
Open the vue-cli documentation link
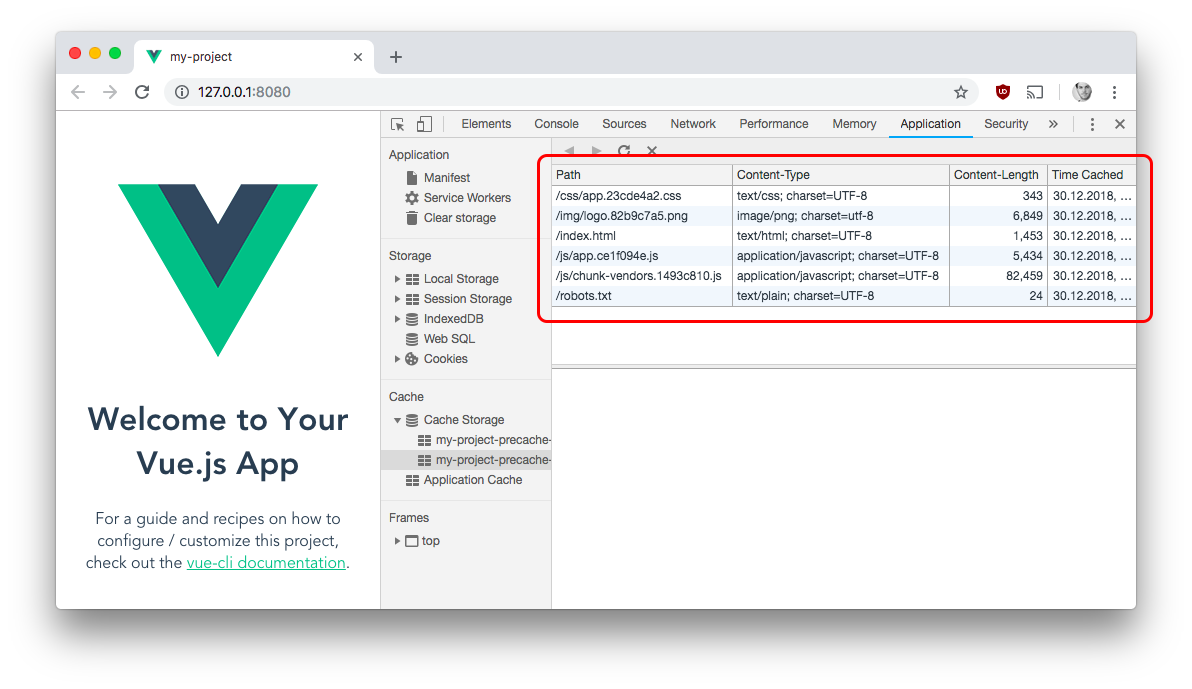[x=266, y=563]
